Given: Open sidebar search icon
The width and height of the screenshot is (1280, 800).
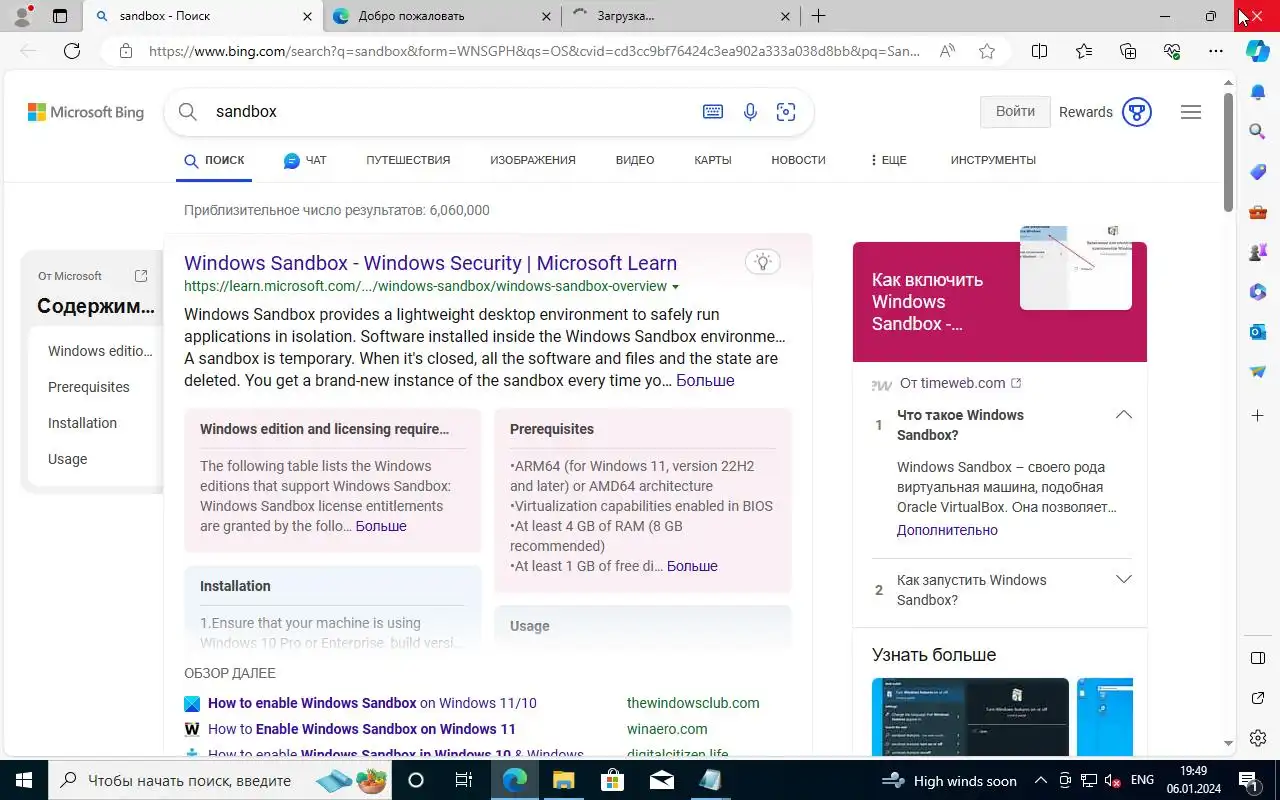Looking at the screenshot, I should tap(1258, 131).
